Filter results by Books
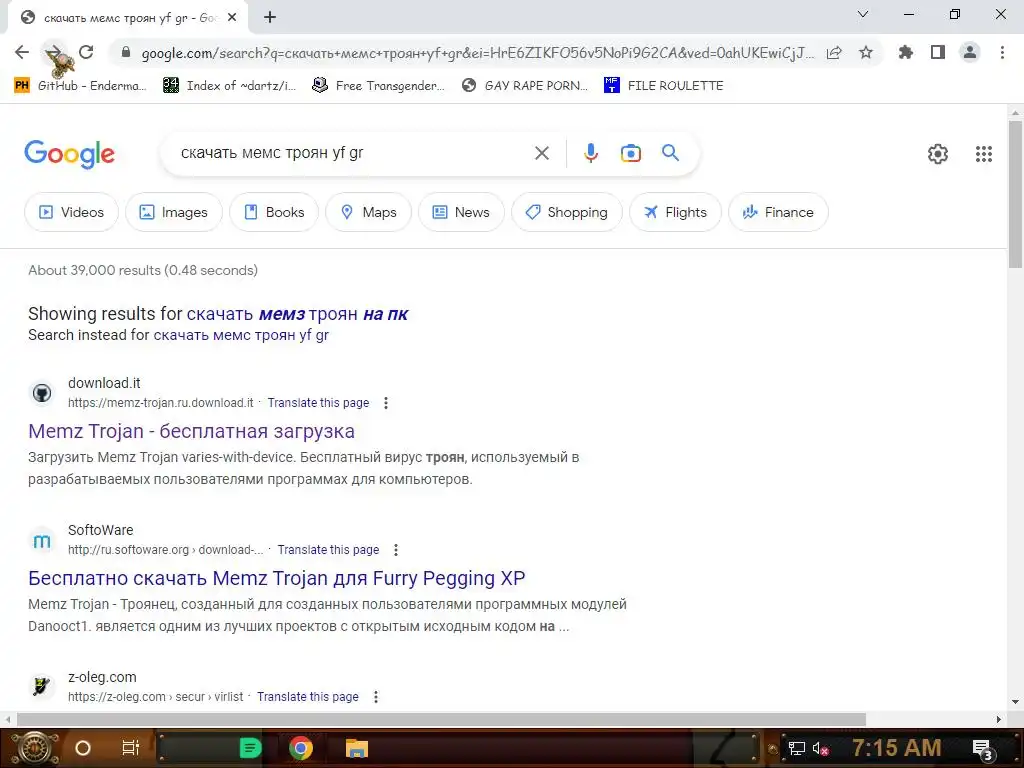The height and width of the screenshot is (768, 1024). [274, 212]
